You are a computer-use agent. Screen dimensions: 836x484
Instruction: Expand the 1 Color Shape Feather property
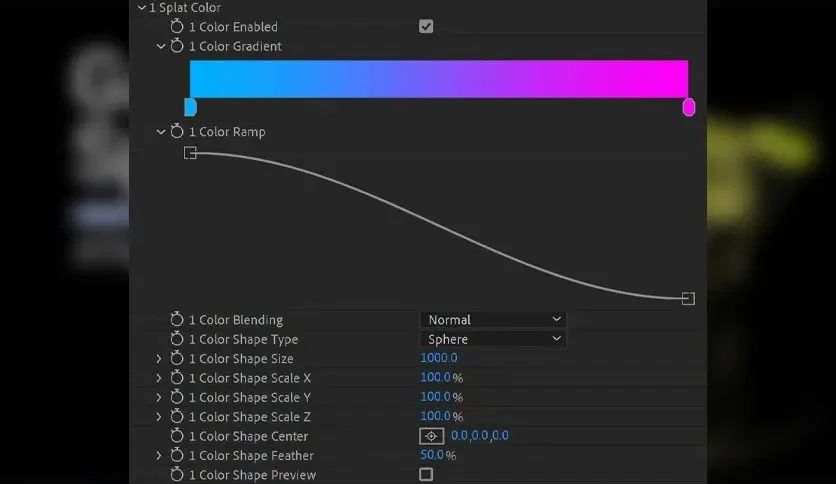[158, 455]
